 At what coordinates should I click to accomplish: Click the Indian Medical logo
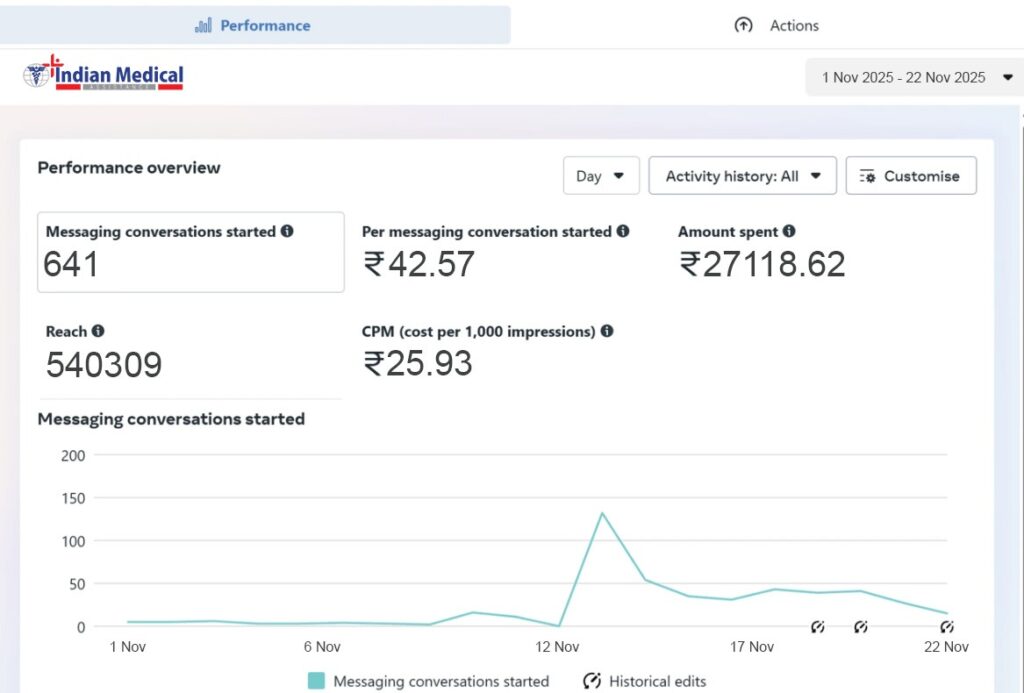(104, 75)
